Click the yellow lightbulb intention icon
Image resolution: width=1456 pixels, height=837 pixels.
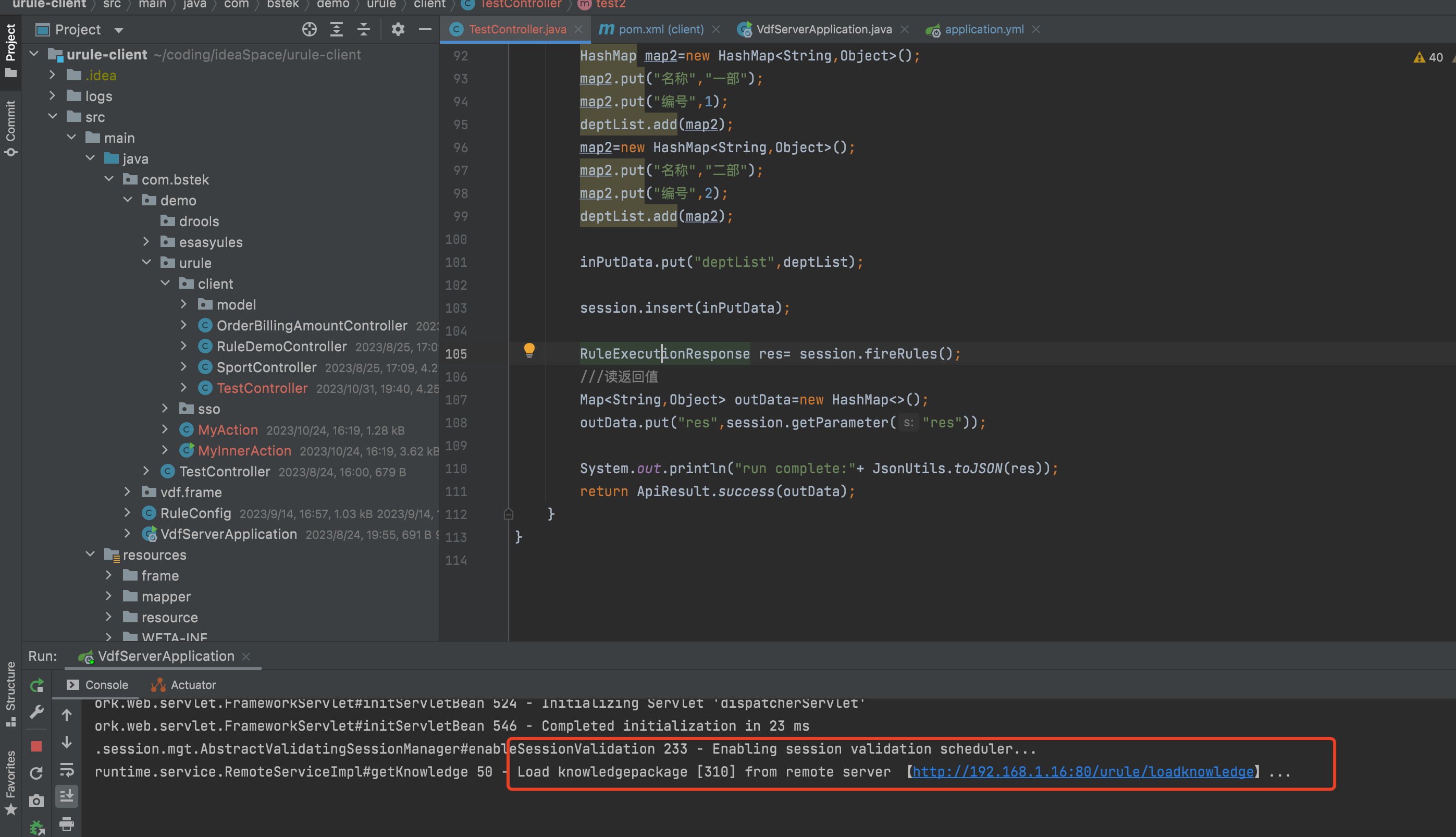529,350
